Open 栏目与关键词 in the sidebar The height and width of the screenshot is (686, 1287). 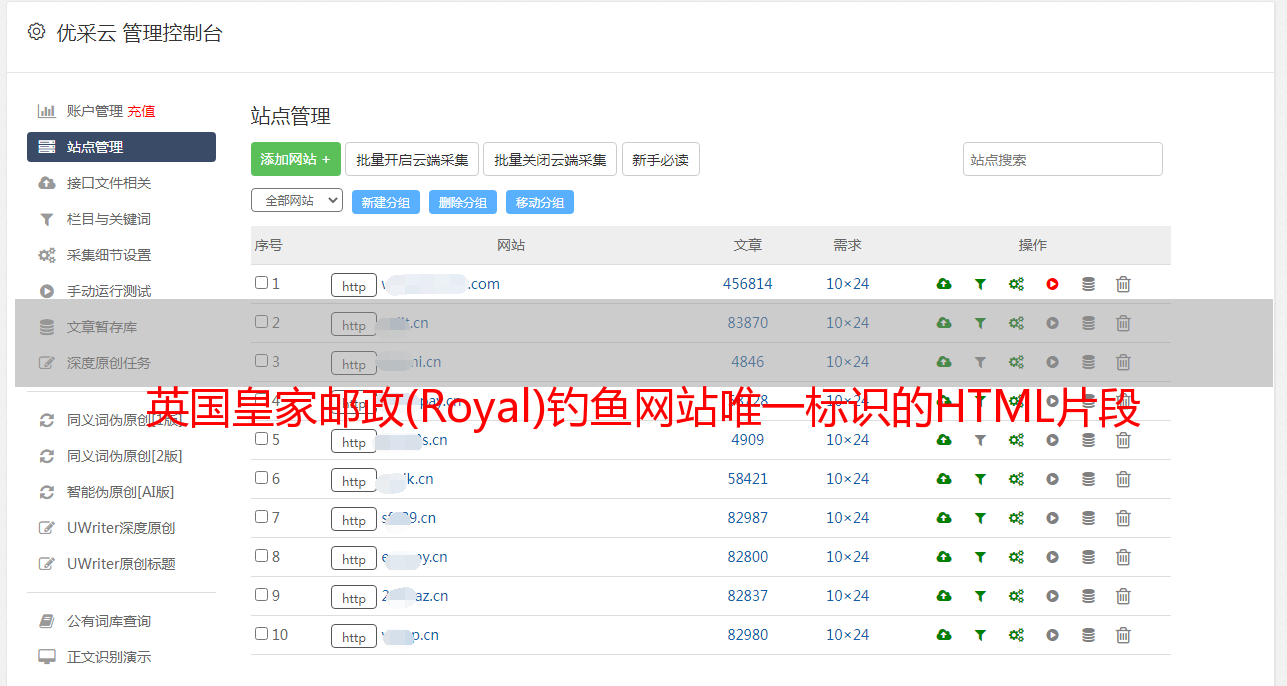click(x=109, y=219)
